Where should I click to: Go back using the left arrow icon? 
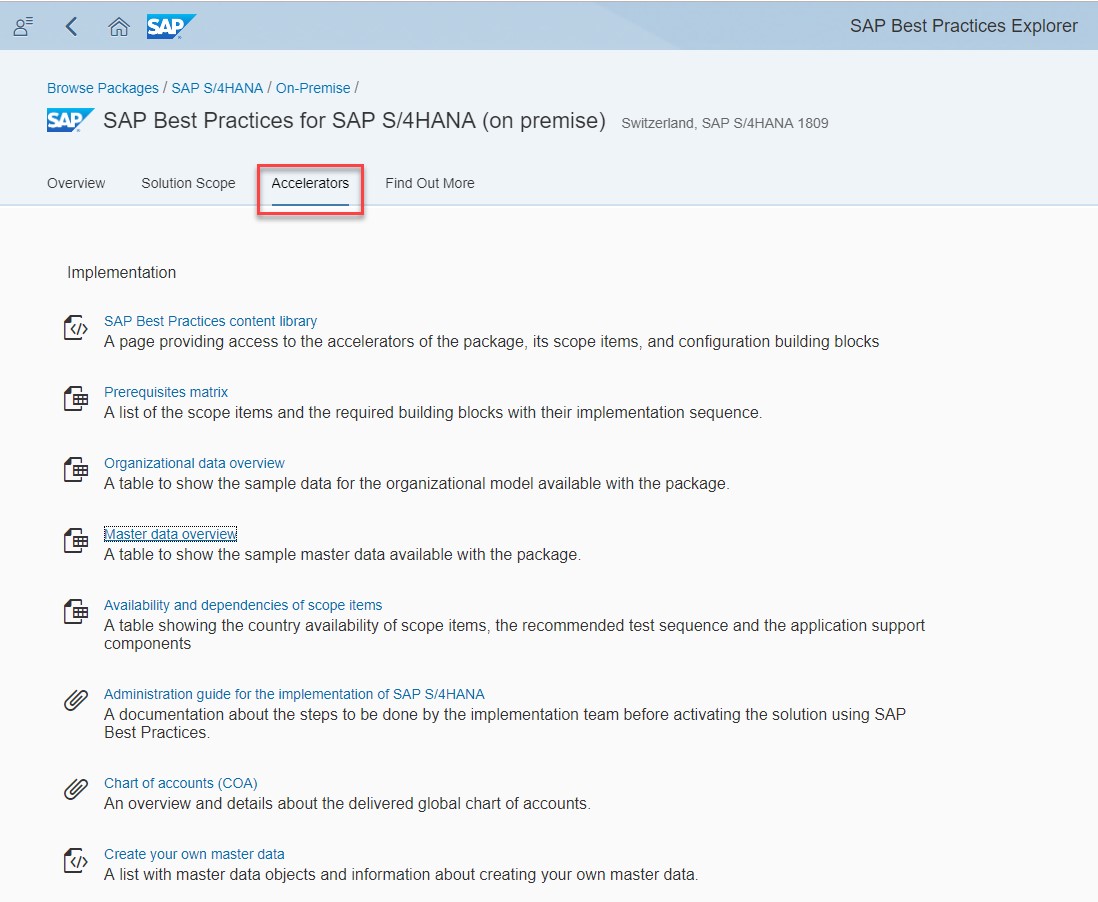pos(71,26)
